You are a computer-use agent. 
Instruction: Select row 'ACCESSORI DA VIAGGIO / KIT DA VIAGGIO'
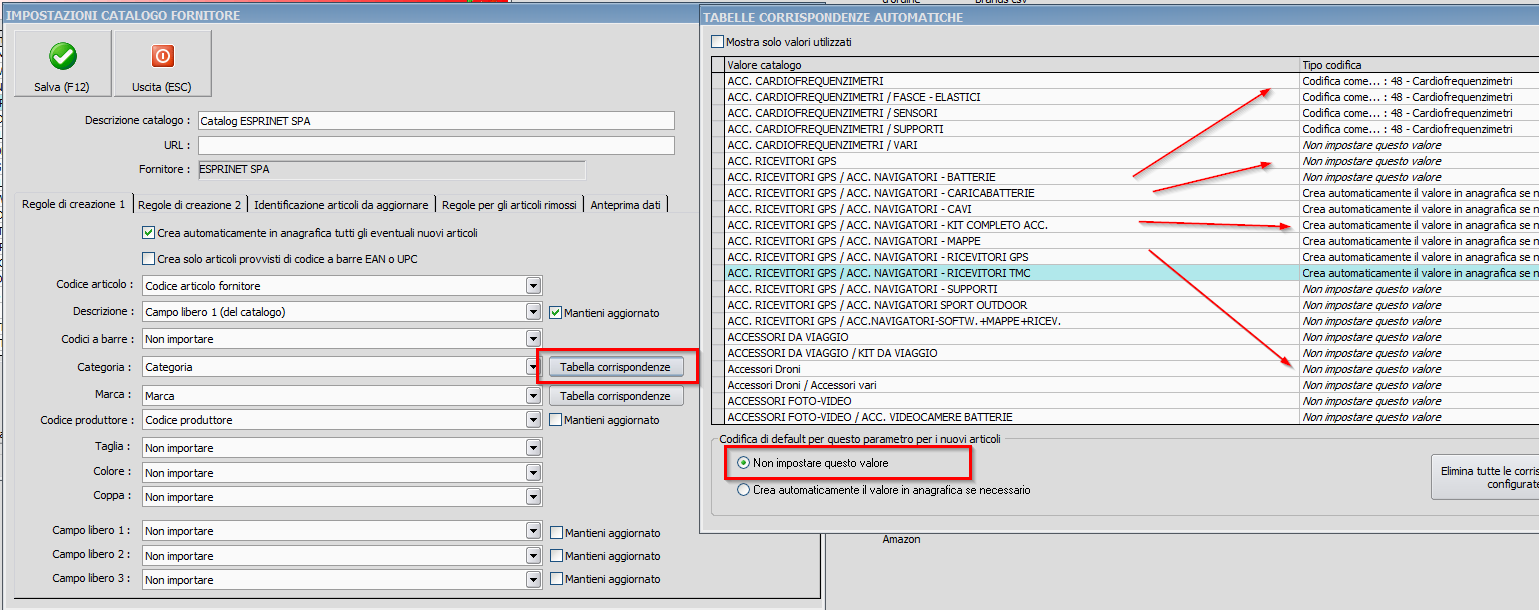click(1124, 353)
